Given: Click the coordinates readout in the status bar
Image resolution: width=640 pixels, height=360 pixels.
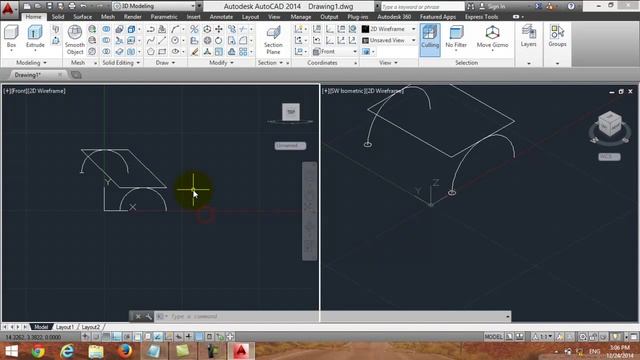Looking at the screenshot, I should coord(33,337).
